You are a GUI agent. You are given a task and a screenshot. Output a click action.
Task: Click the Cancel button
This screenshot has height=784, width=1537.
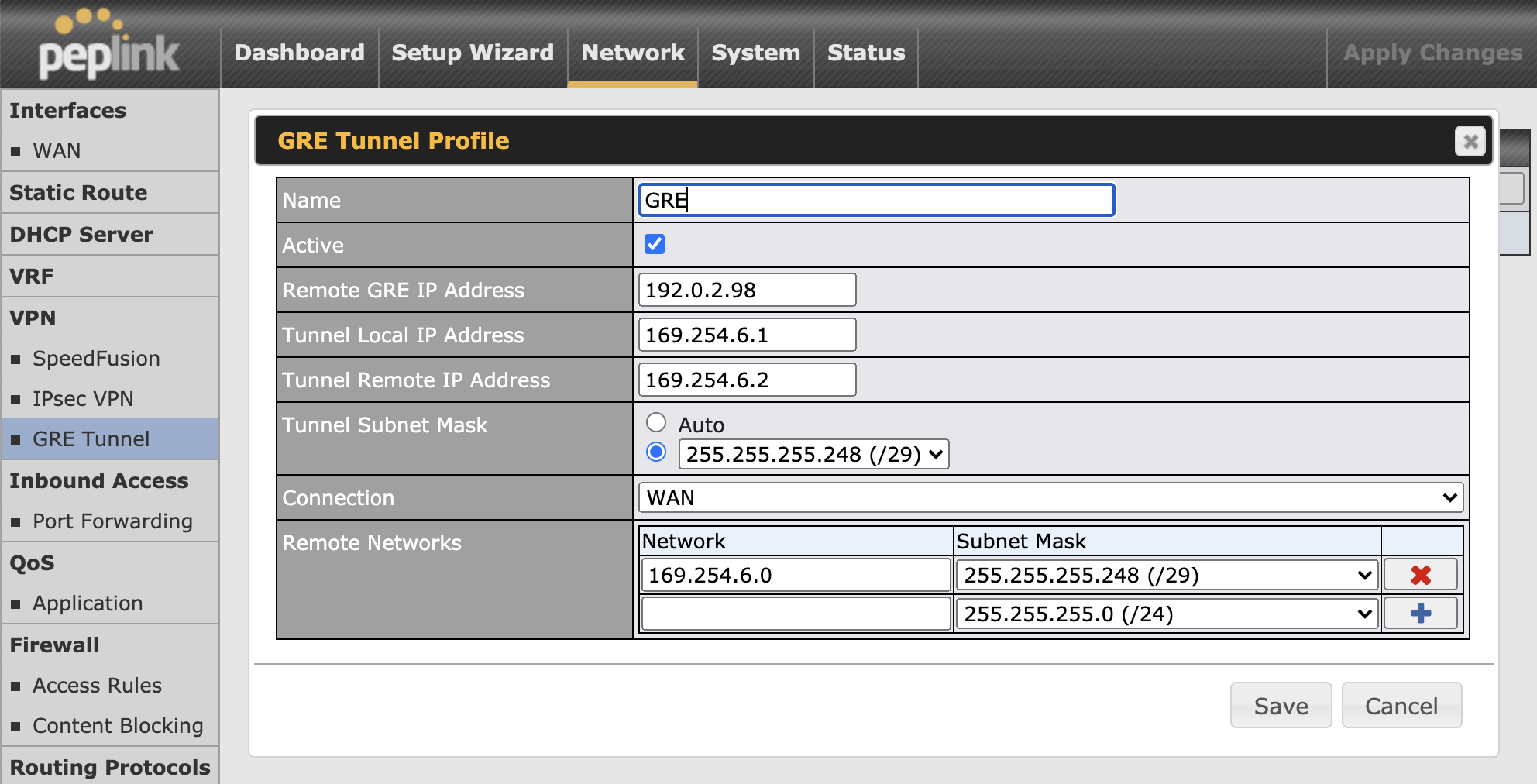pyautogui.click(x=1401, y=705)
